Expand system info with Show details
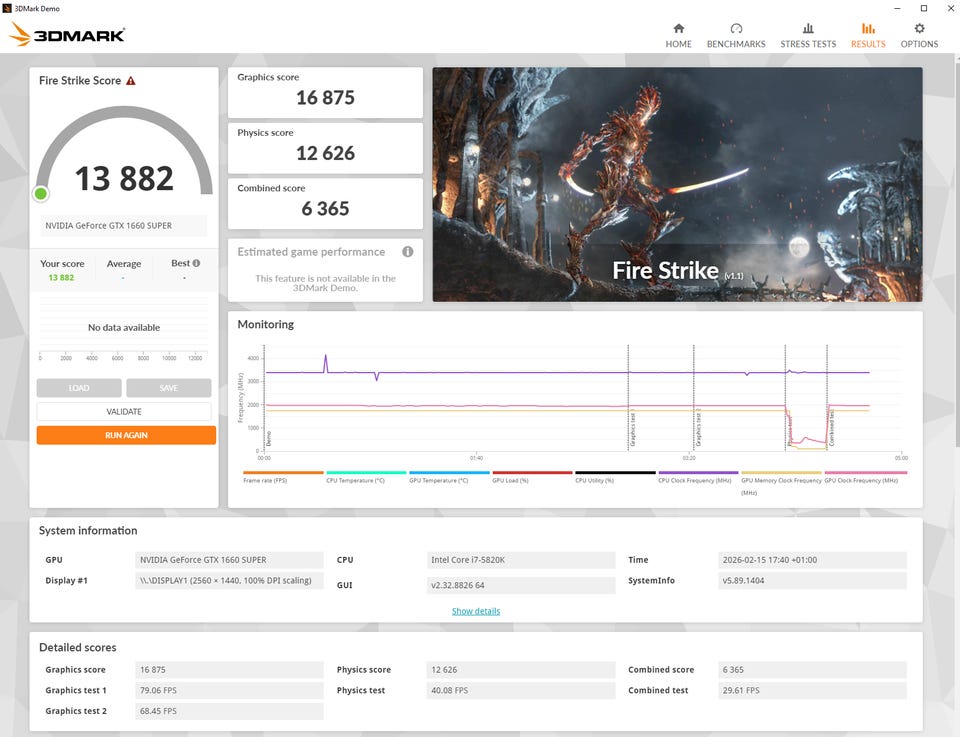Image resolution: width=960 pixels, height=737 pixels. (x=476, y=611)
